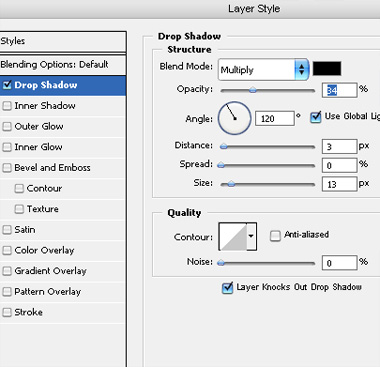Enable the Color Overlay checkbox

(7, 250)
